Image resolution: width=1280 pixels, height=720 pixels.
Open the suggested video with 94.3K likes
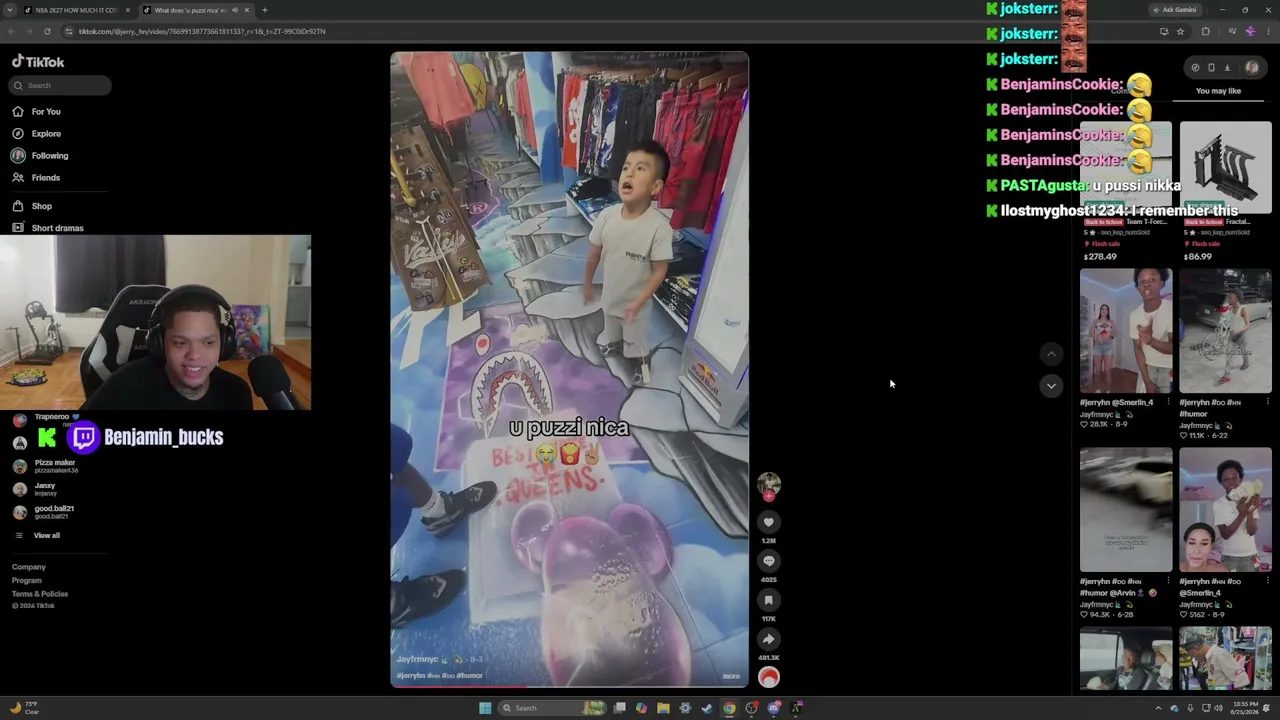(1126, 510)
